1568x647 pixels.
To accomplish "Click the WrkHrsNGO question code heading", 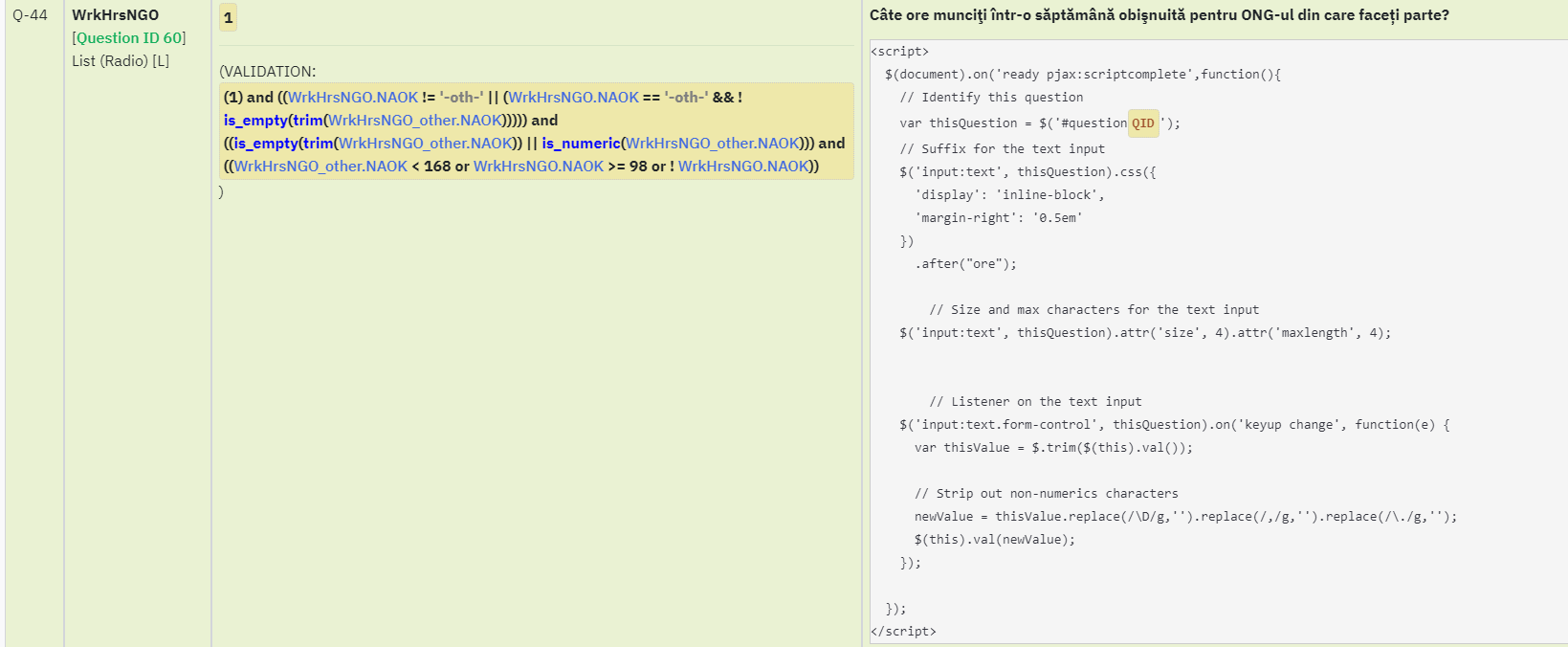I will [x=116, y=15].
